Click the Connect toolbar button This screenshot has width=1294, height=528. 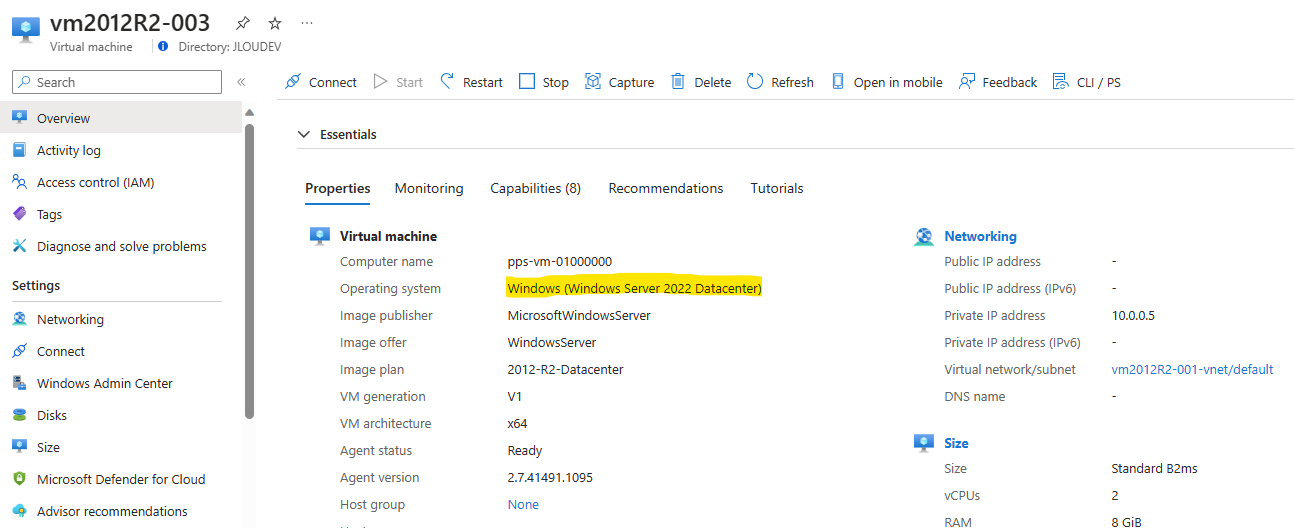click(x=321, y=82)
